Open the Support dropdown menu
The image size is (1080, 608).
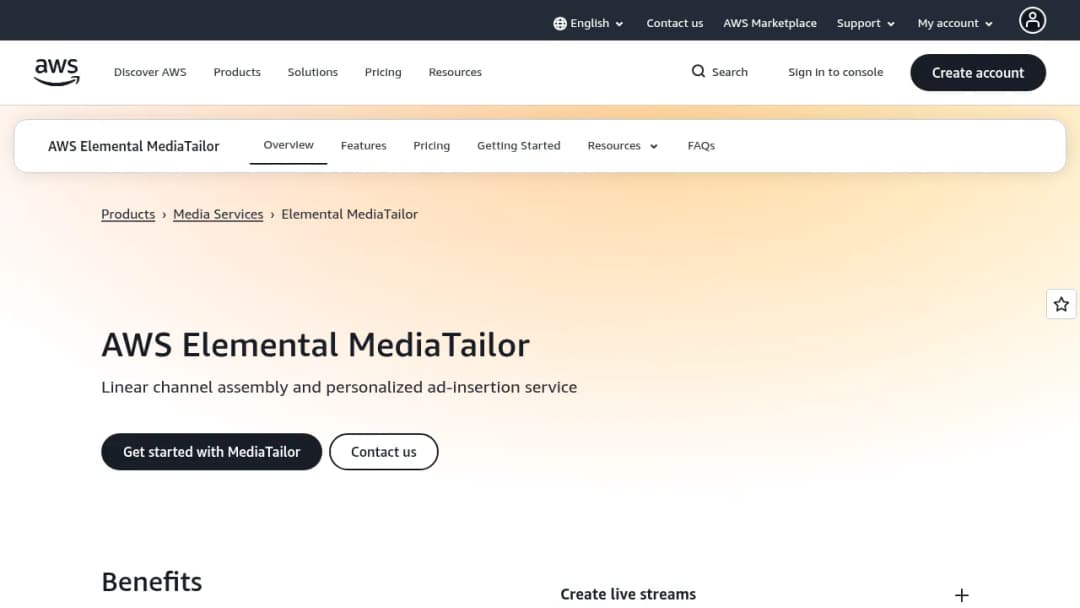866,23
